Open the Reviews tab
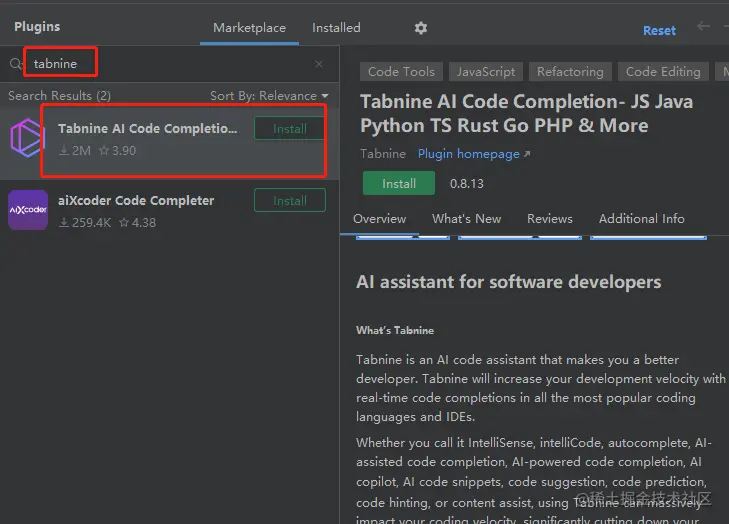Viewport: 729px width, 524px height. 550,219
